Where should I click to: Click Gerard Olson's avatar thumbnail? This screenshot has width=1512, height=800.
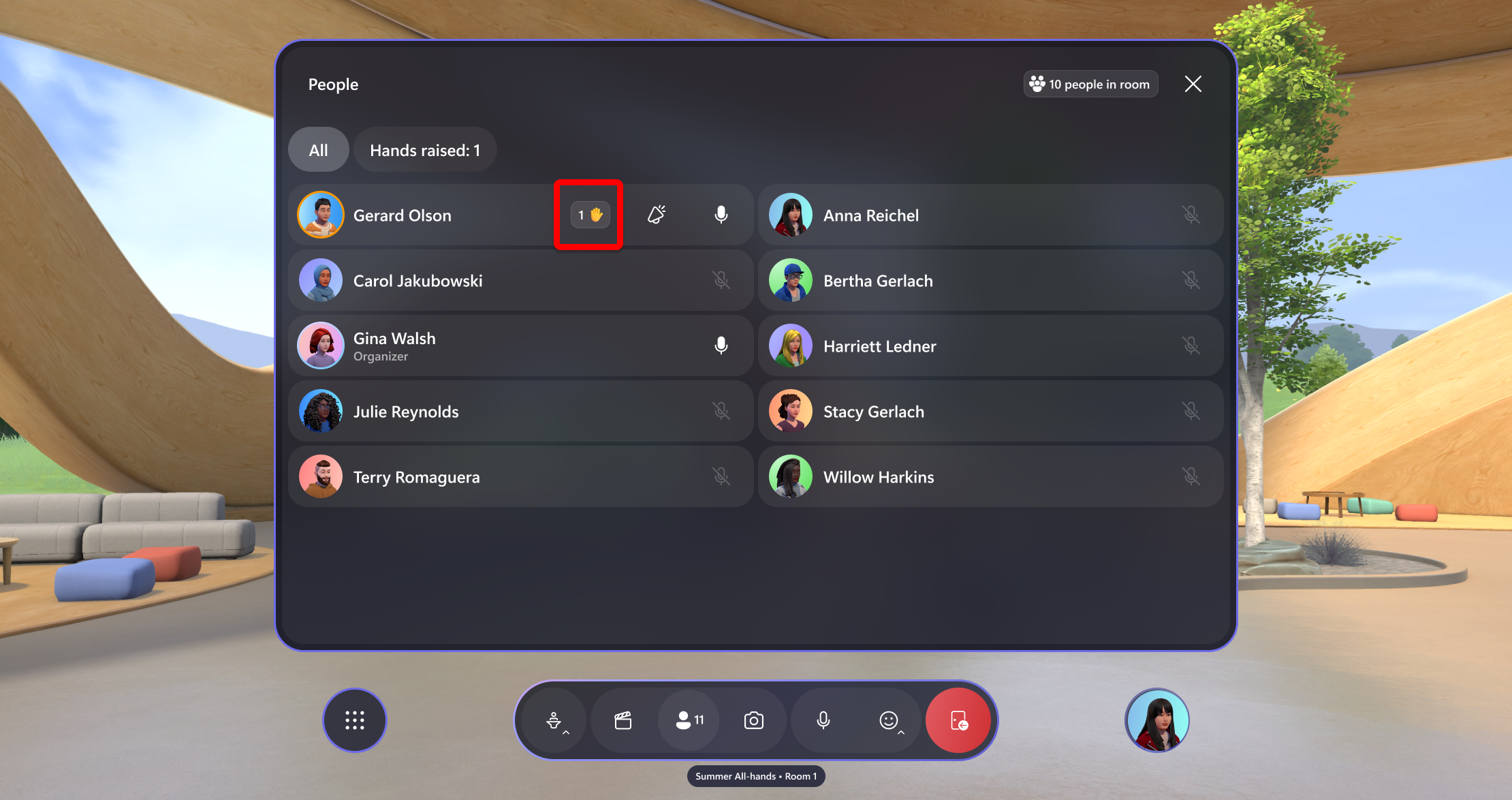point(322,215)
